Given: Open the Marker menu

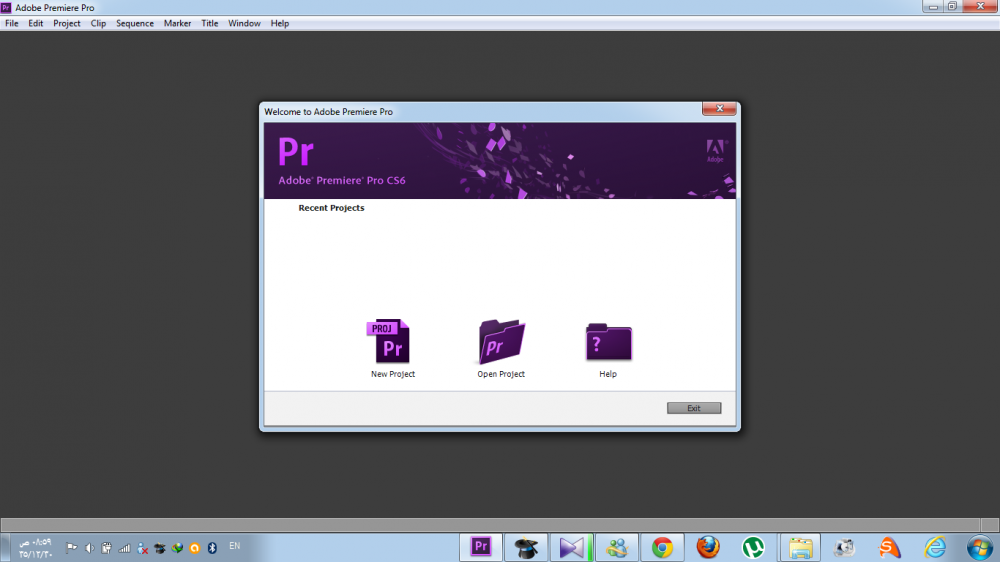Looking at the screenshot, I should pos(177,23).
